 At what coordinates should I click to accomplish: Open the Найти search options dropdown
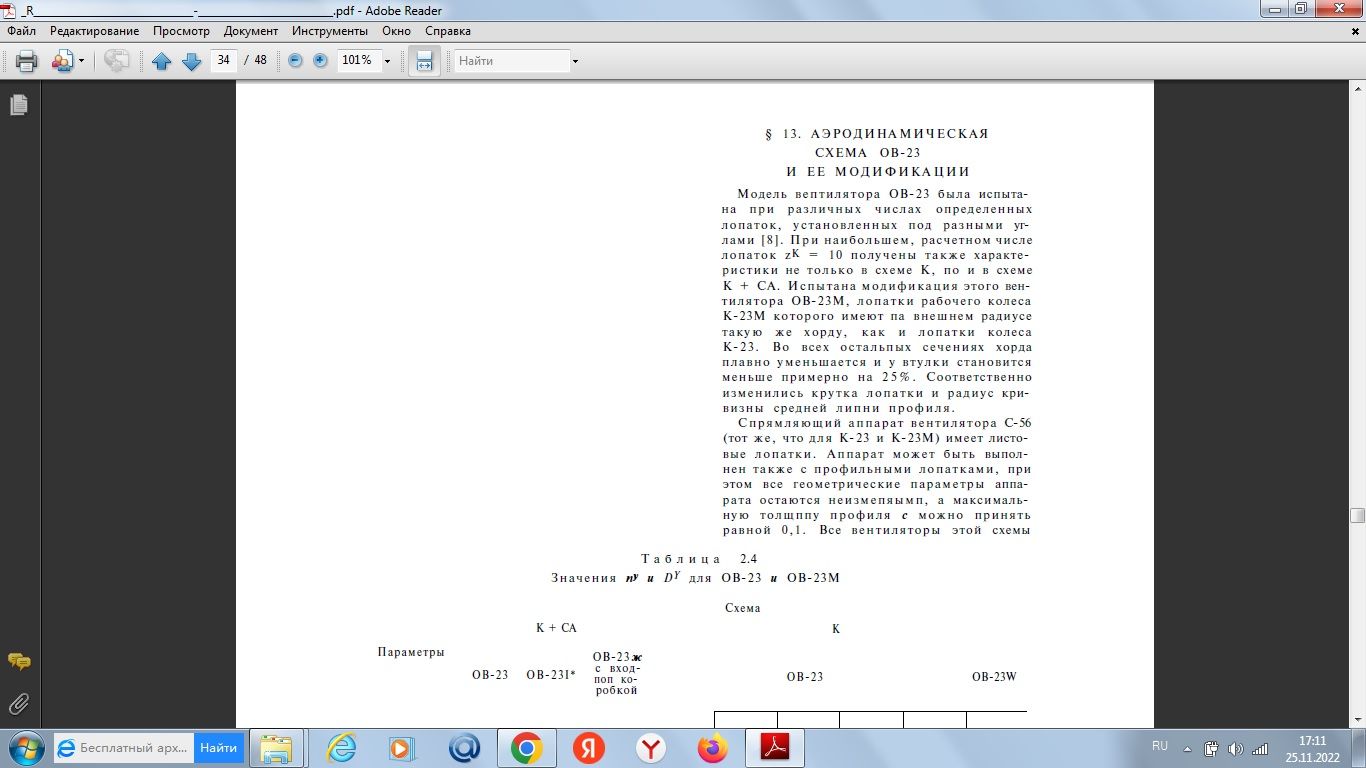coord(575,61)
